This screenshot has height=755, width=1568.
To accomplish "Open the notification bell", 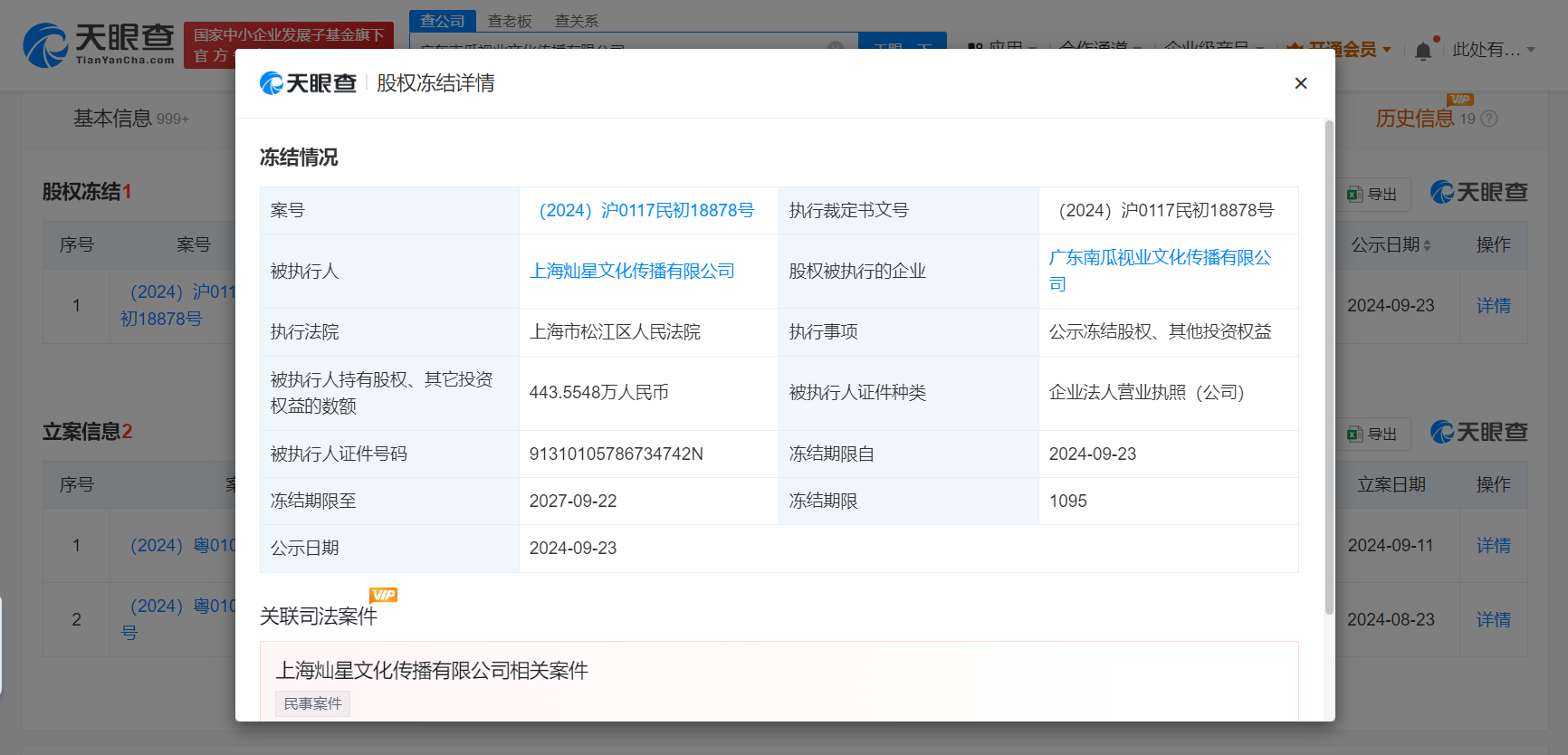I will (1423, 51).
